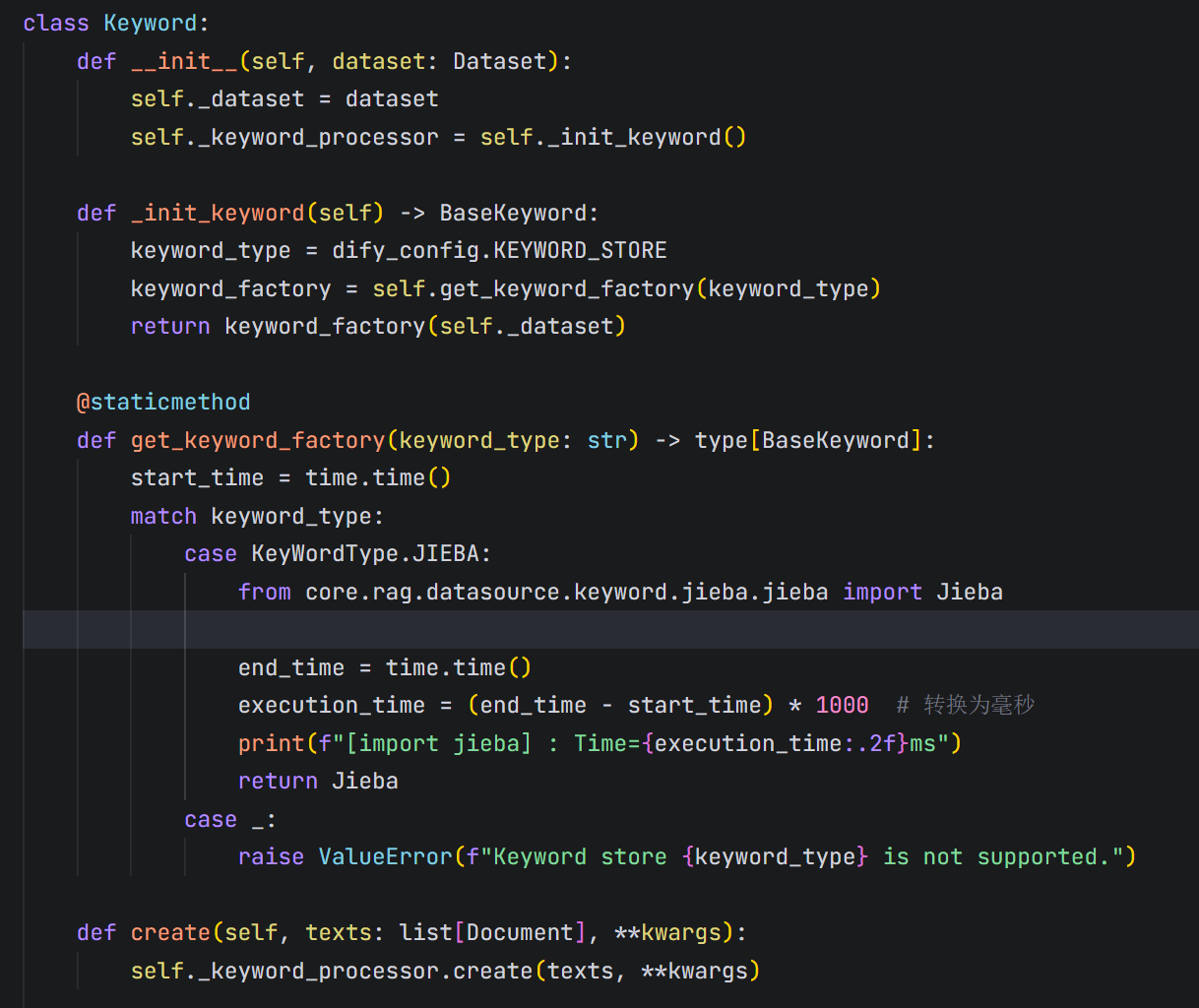Viewport: 1199px width, 1008px height.
Task: Click the 'from core.rag.datasource.keyword.jieba.jieba import Jieba' line
Action: [620, 592]
